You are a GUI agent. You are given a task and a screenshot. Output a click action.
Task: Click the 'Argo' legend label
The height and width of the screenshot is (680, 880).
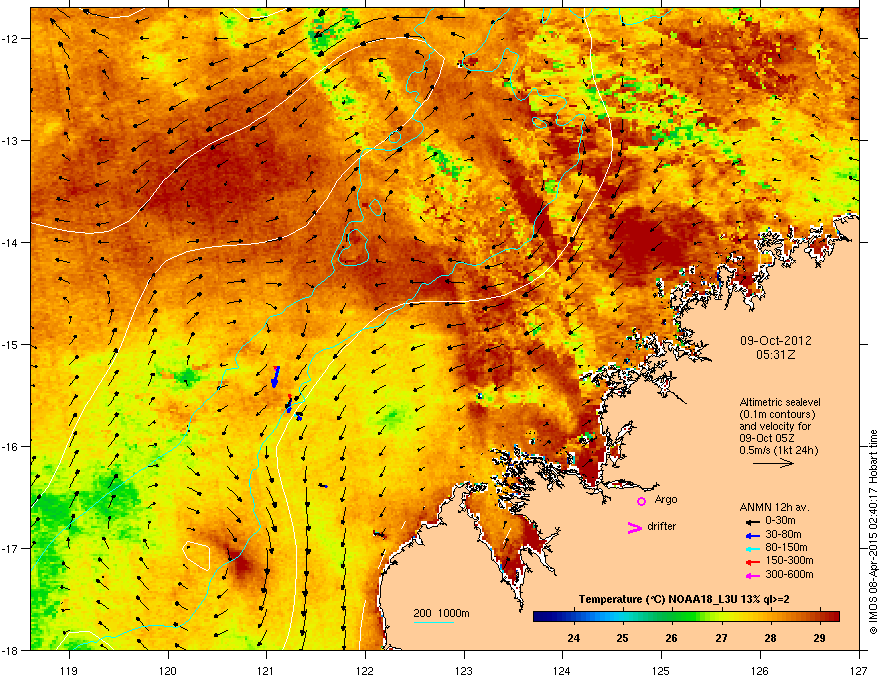pos(666,499)
